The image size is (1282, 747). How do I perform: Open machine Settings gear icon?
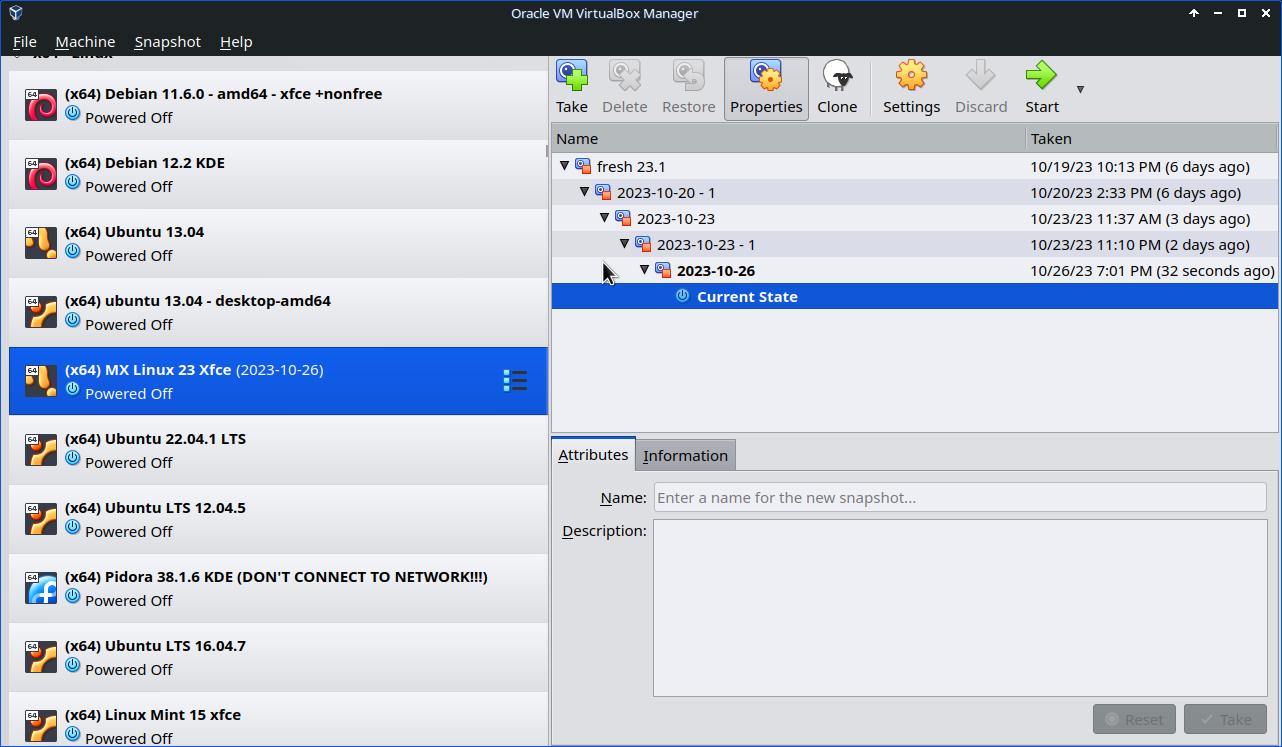[x=911, y=76]
